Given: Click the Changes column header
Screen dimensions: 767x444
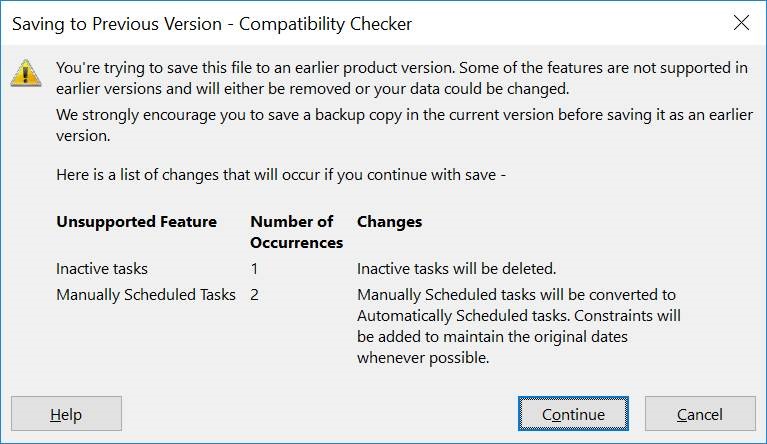Looking at the screenshot, I should point(389,222).
